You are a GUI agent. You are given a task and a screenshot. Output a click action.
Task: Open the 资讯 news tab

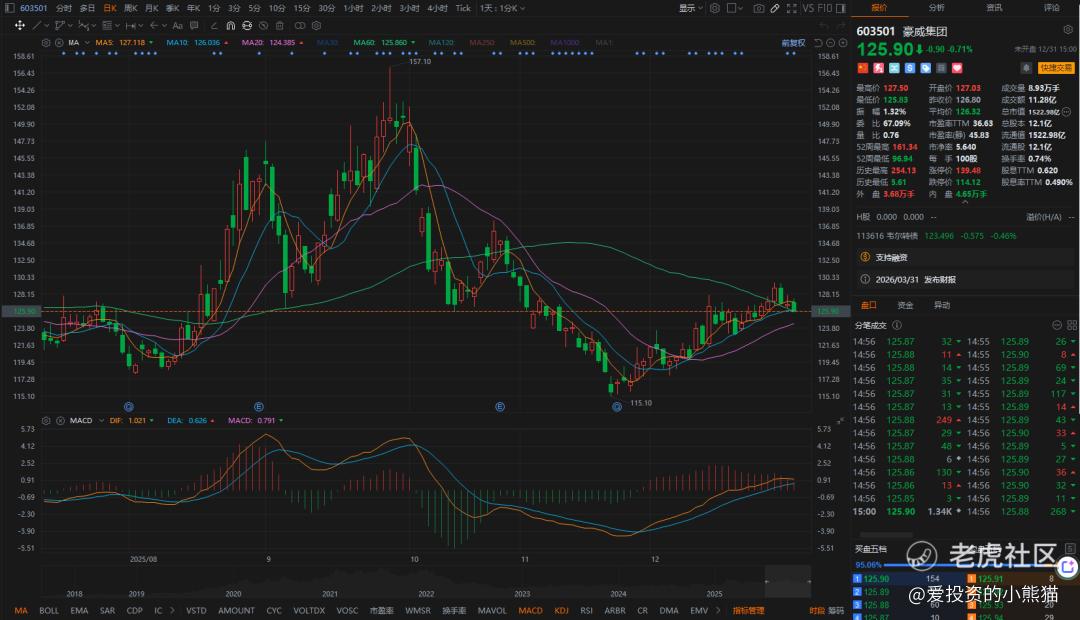tap(994, 8)
